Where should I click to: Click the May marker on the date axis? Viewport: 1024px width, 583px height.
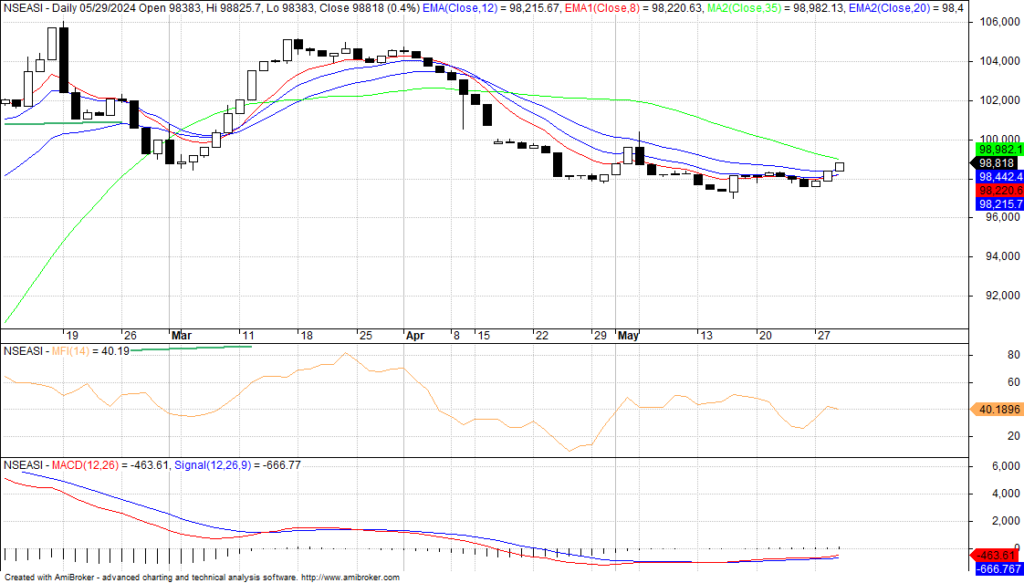coord(629,335)
